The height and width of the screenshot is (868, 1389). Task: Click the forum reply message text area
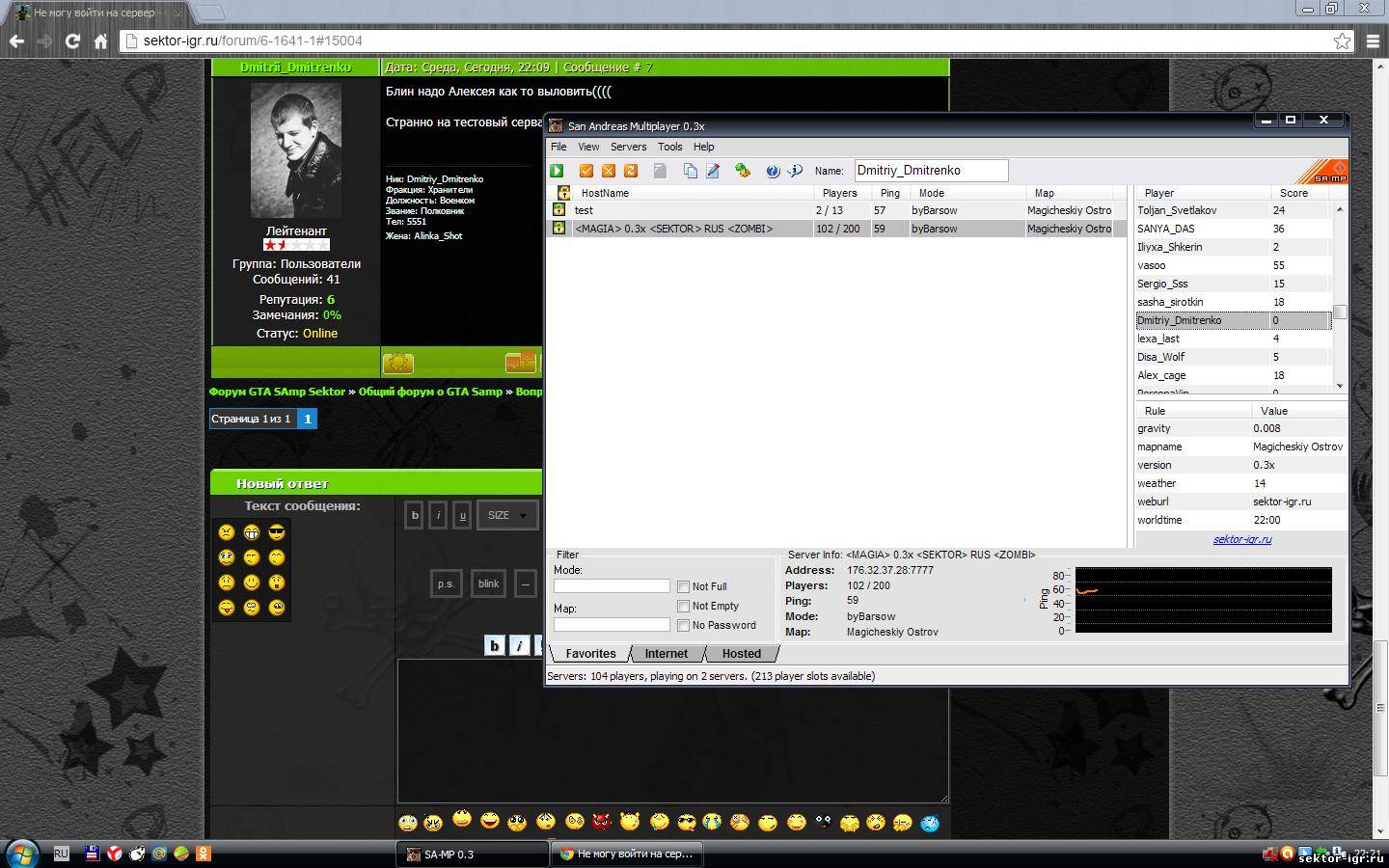[672, 731]
